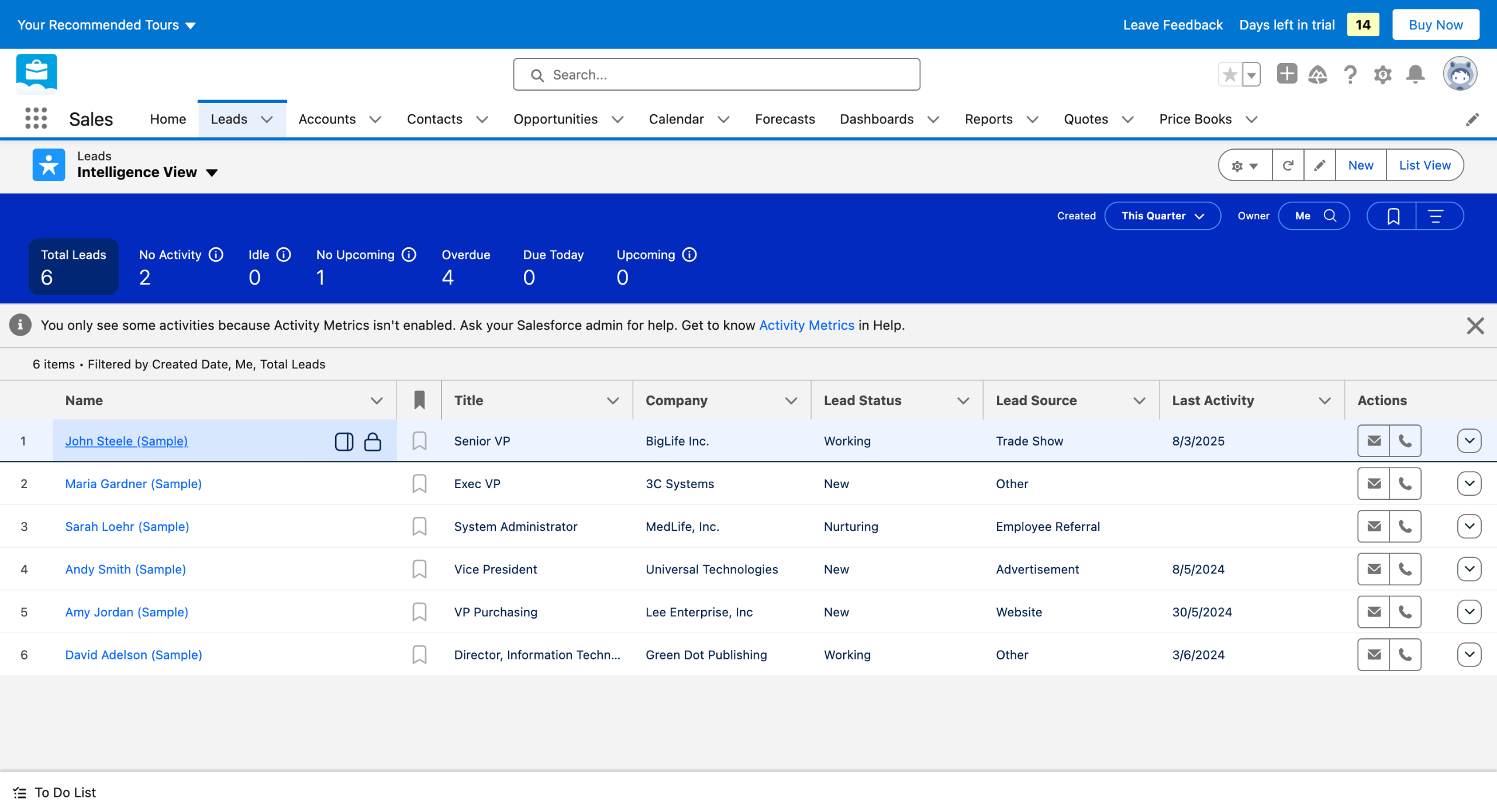Expand Lead Status column menu
Viewport: 1497px width, 812px height.
963,400
